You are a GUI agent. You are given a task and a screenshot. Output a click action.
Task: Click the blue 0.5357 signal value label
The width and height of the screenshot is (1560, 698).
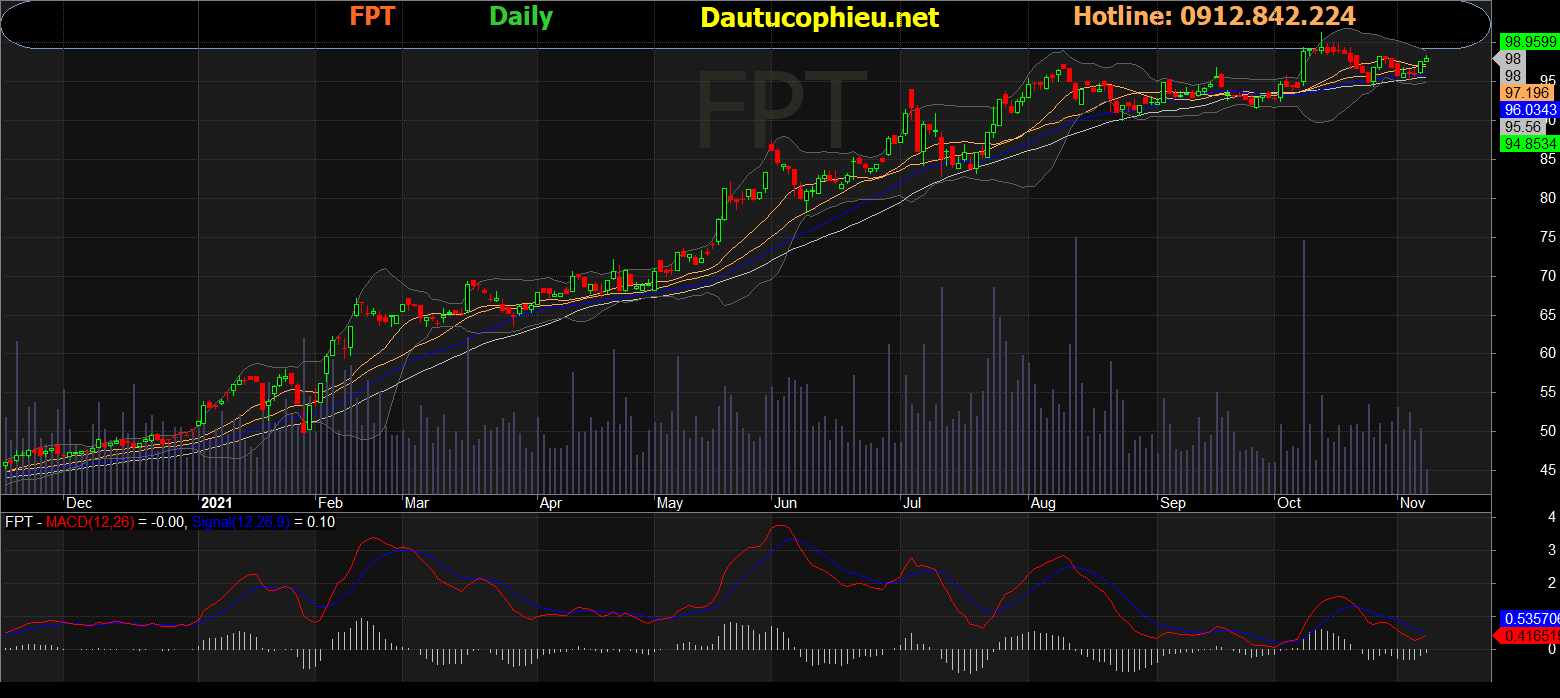point(1529,618)
